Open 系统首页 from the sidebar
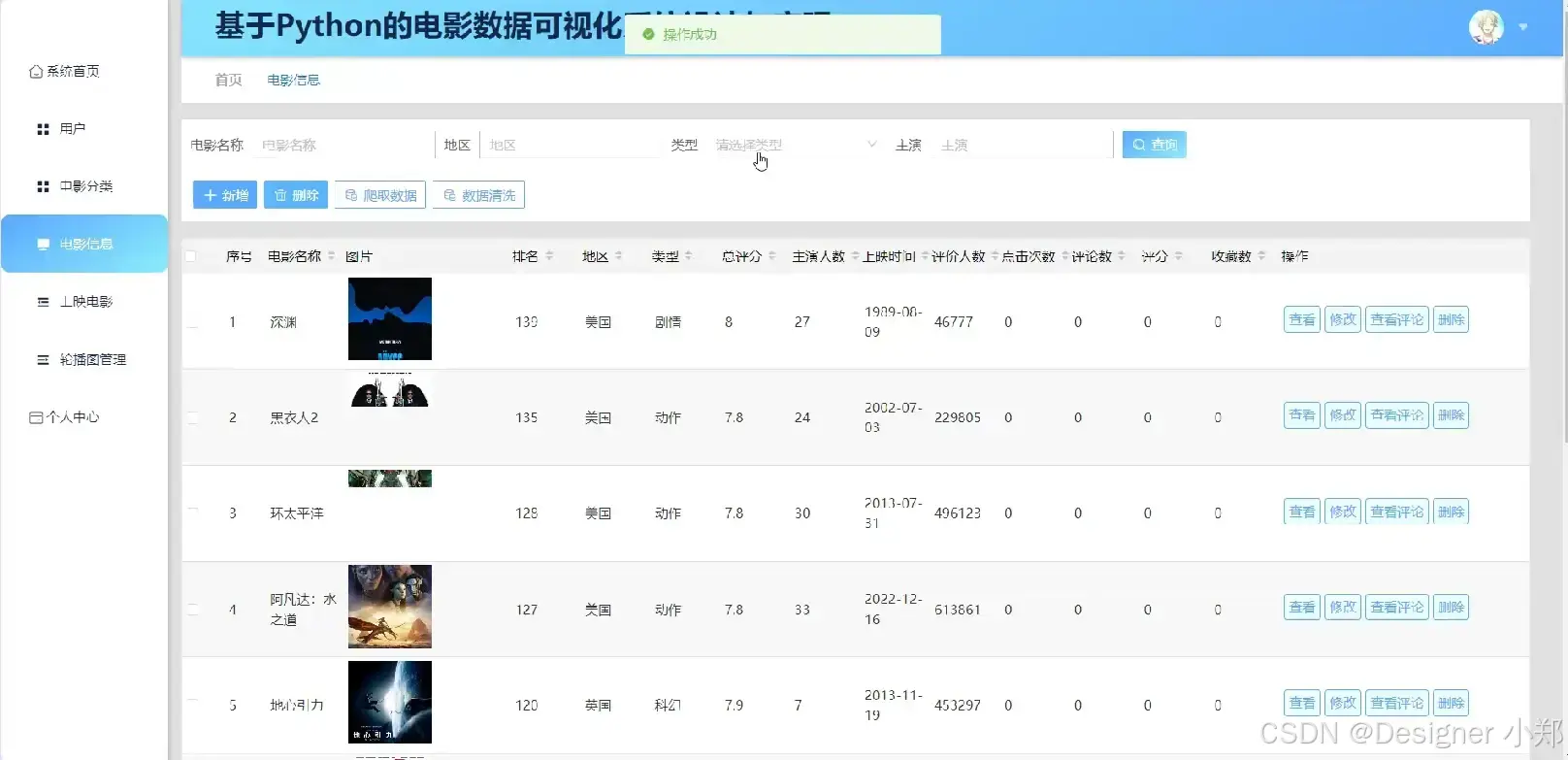 point(64,71)
